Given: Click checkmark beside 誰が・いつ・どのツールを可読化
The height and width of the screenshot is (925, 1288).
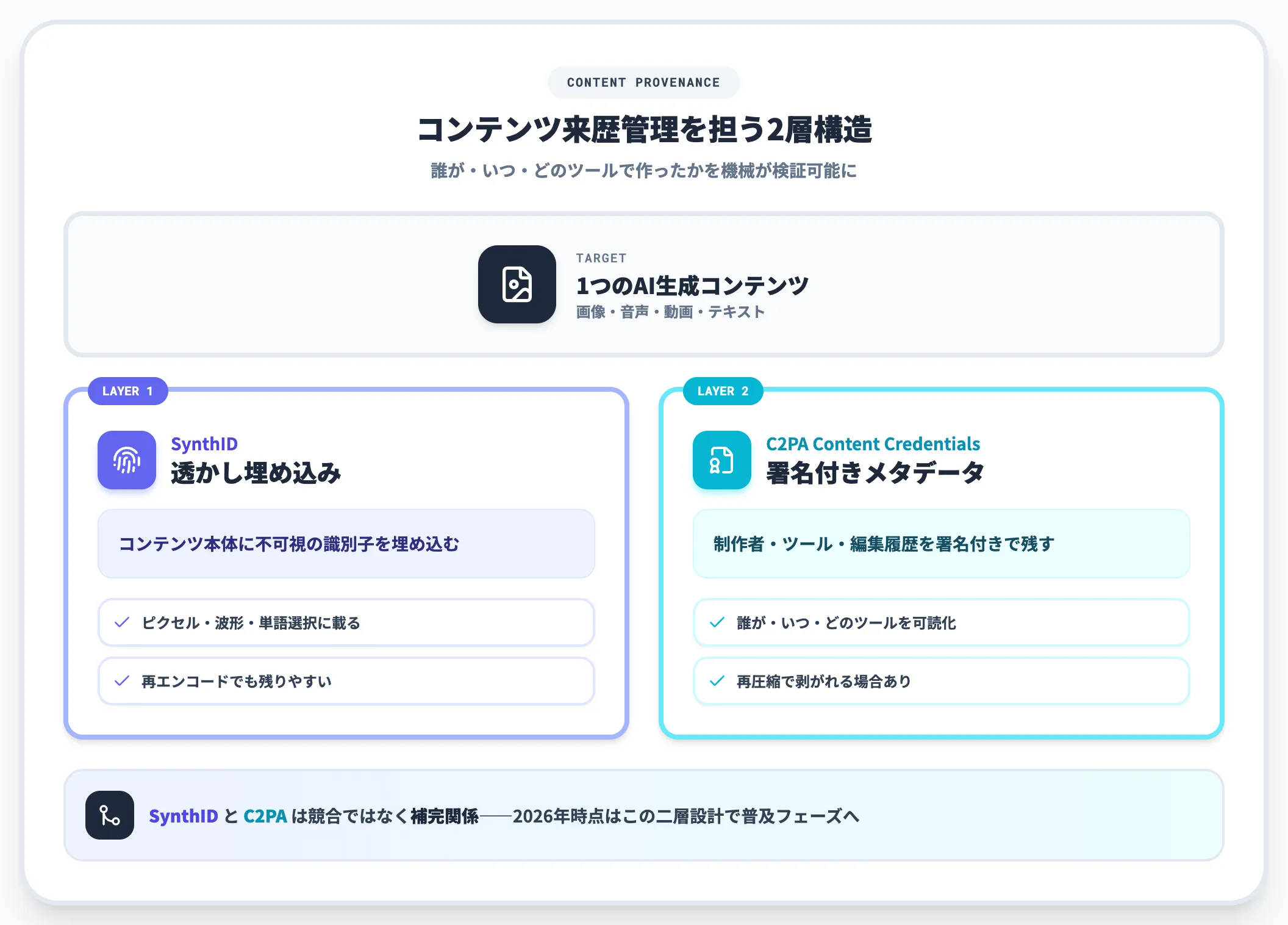Looking at the screenshot, I should tap(717, 622).
